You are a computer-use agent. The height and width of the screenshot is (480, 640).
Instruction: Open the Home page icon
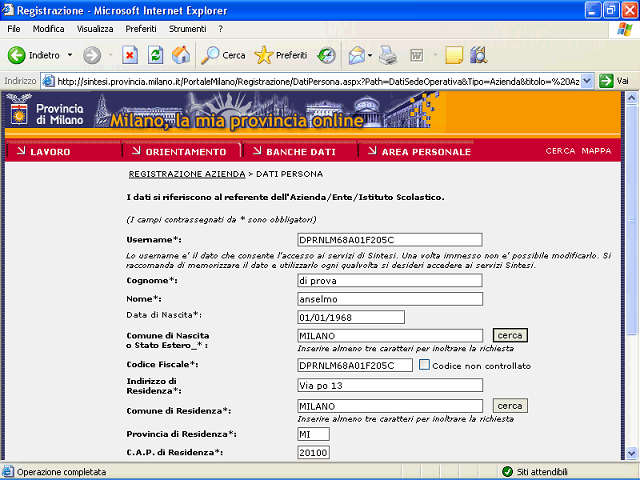(181, 55)
